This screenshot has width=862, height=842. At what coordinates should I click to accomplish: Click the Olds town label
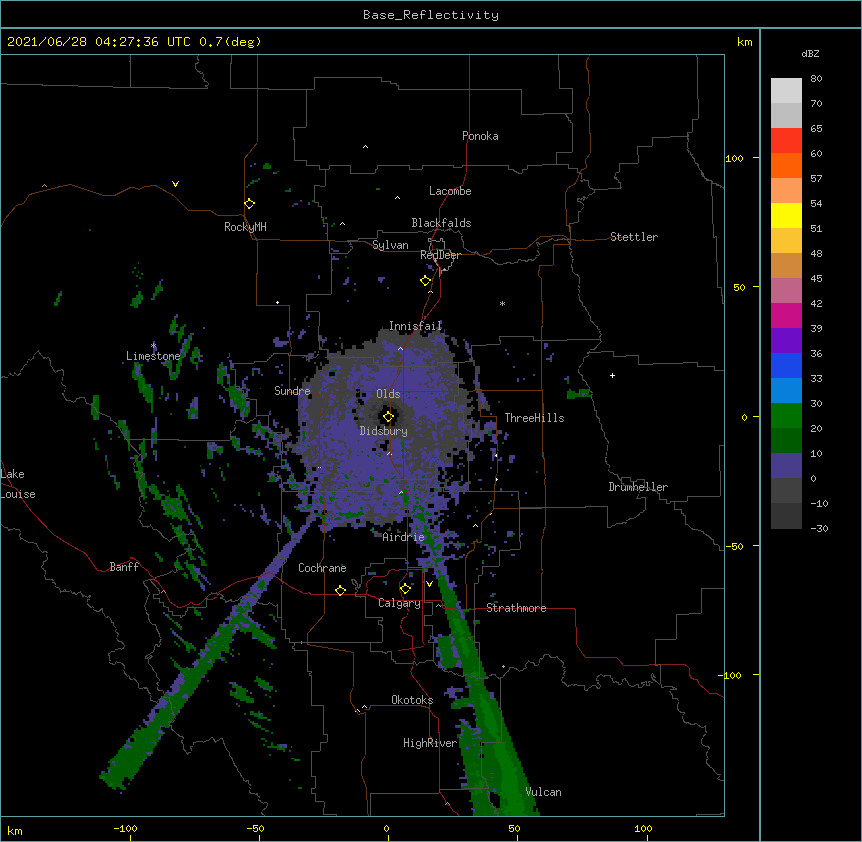point(388,394)
